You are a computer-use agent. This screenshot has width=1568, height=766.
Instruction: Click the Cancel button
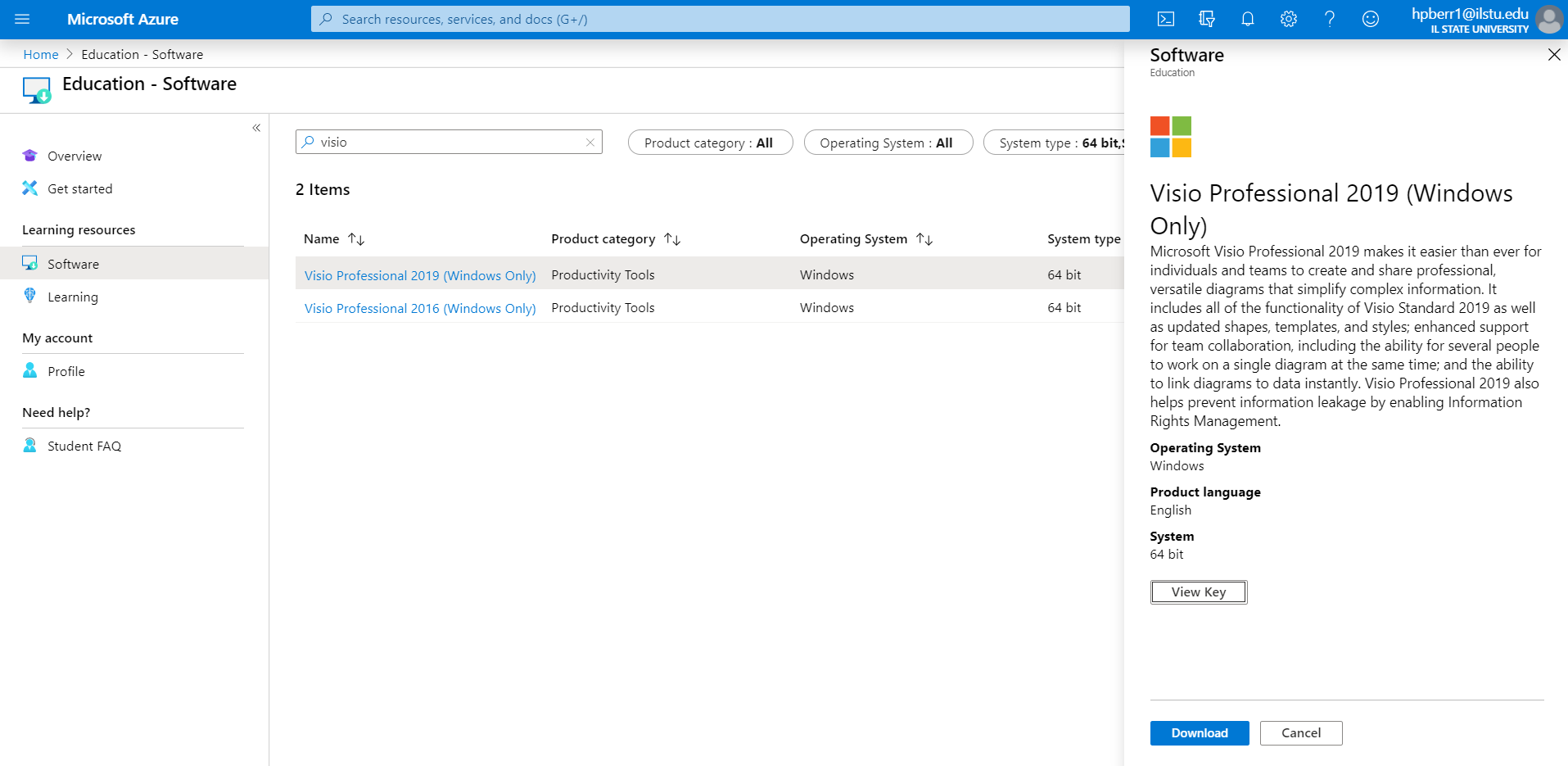coord(1301,732)
